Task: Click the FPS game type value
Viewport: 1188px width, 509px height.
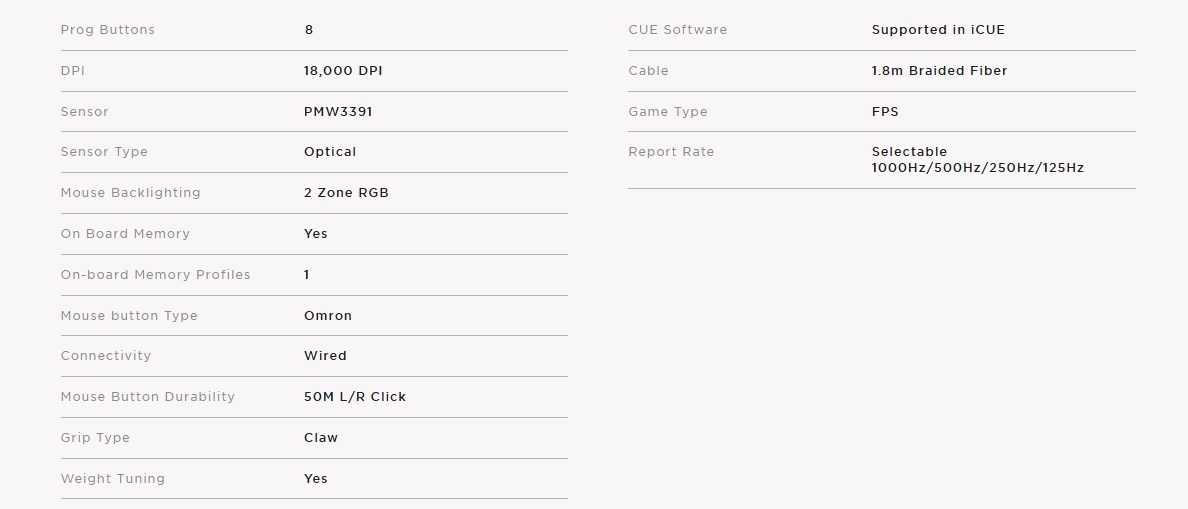Action: 885,112
